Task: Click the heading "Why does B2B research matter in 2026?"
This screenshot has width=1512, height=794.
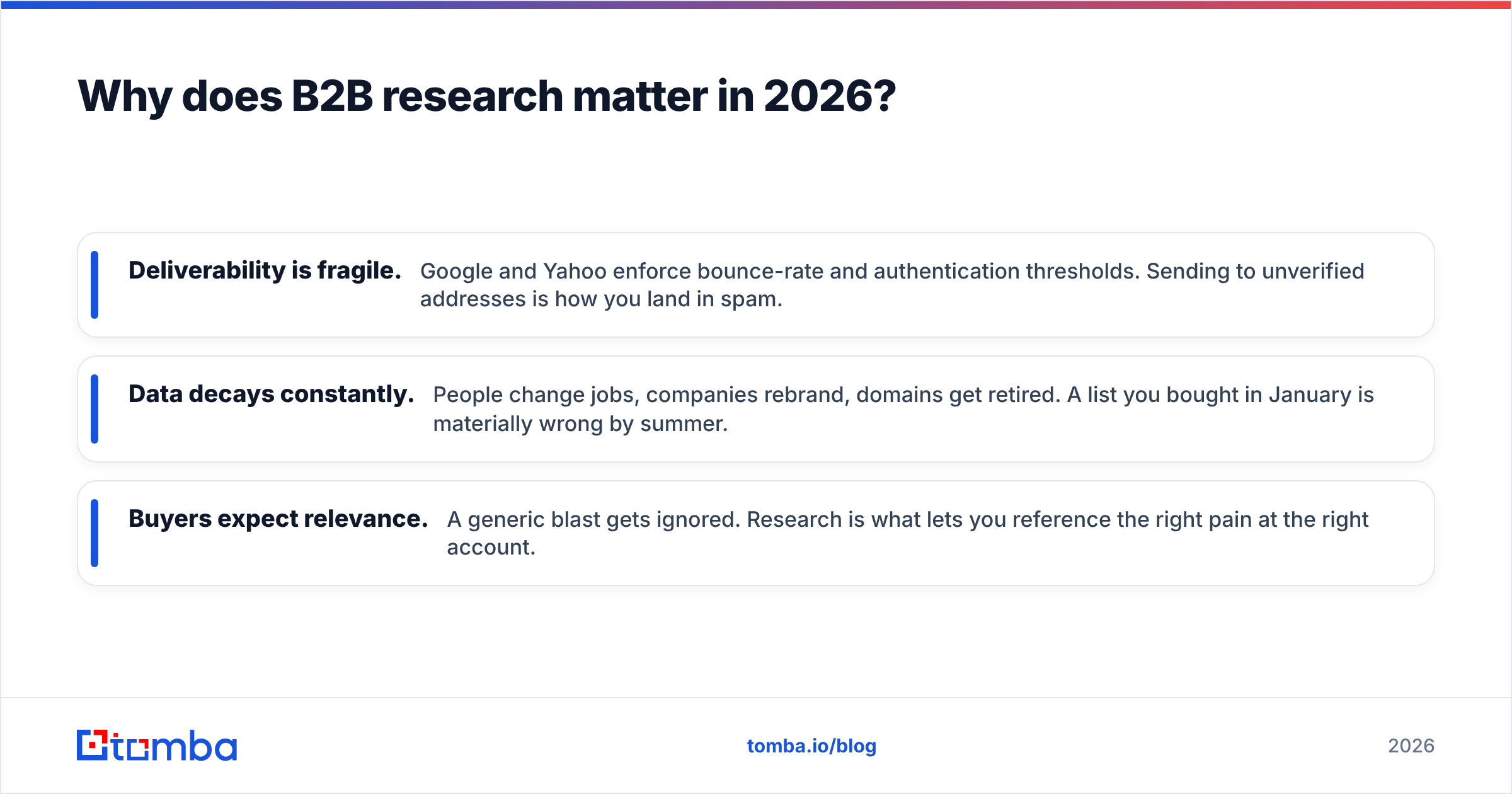Action: [486, 96]
